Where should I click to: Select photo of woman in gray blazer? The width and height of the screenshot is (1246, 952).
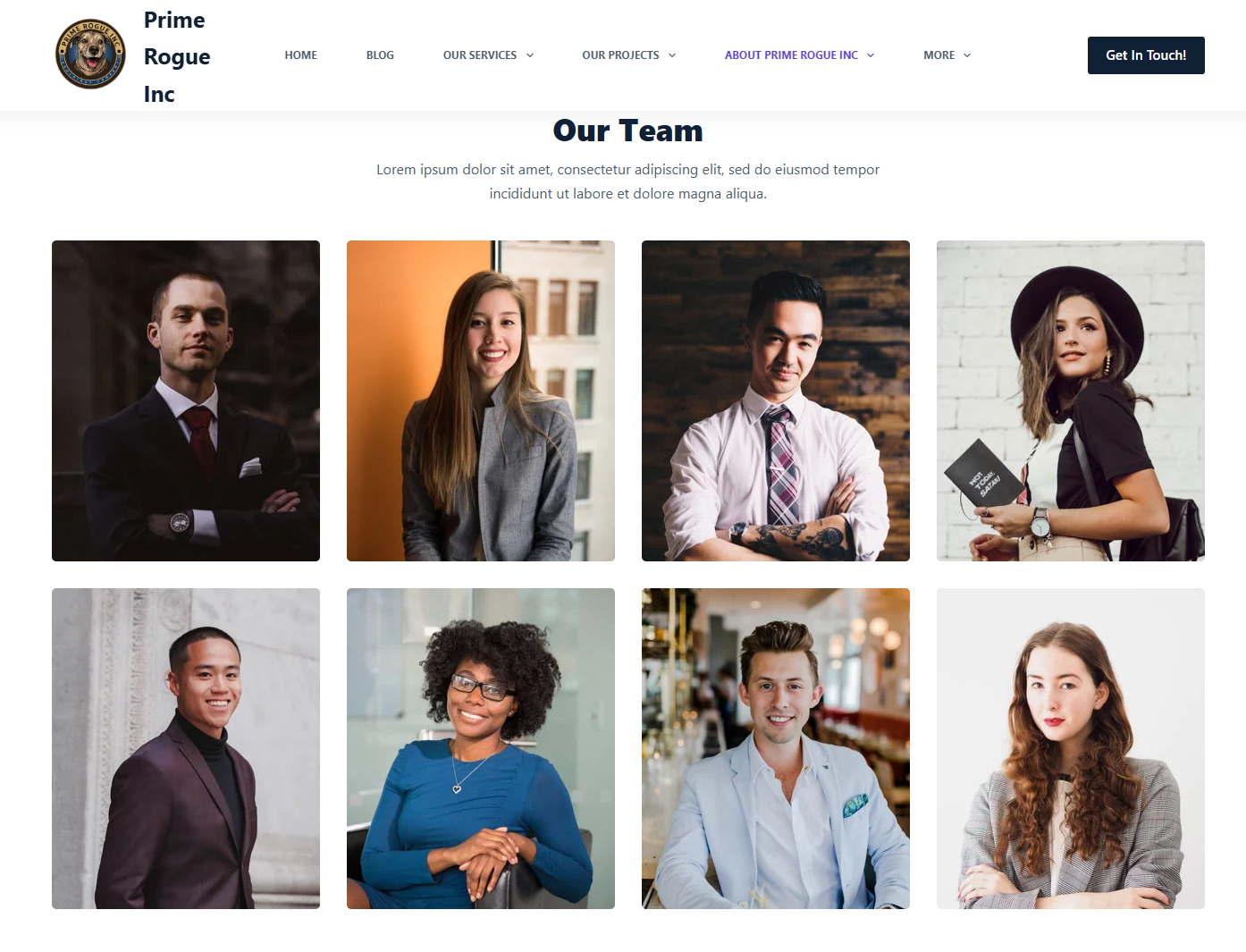click(x=481, y=400)
